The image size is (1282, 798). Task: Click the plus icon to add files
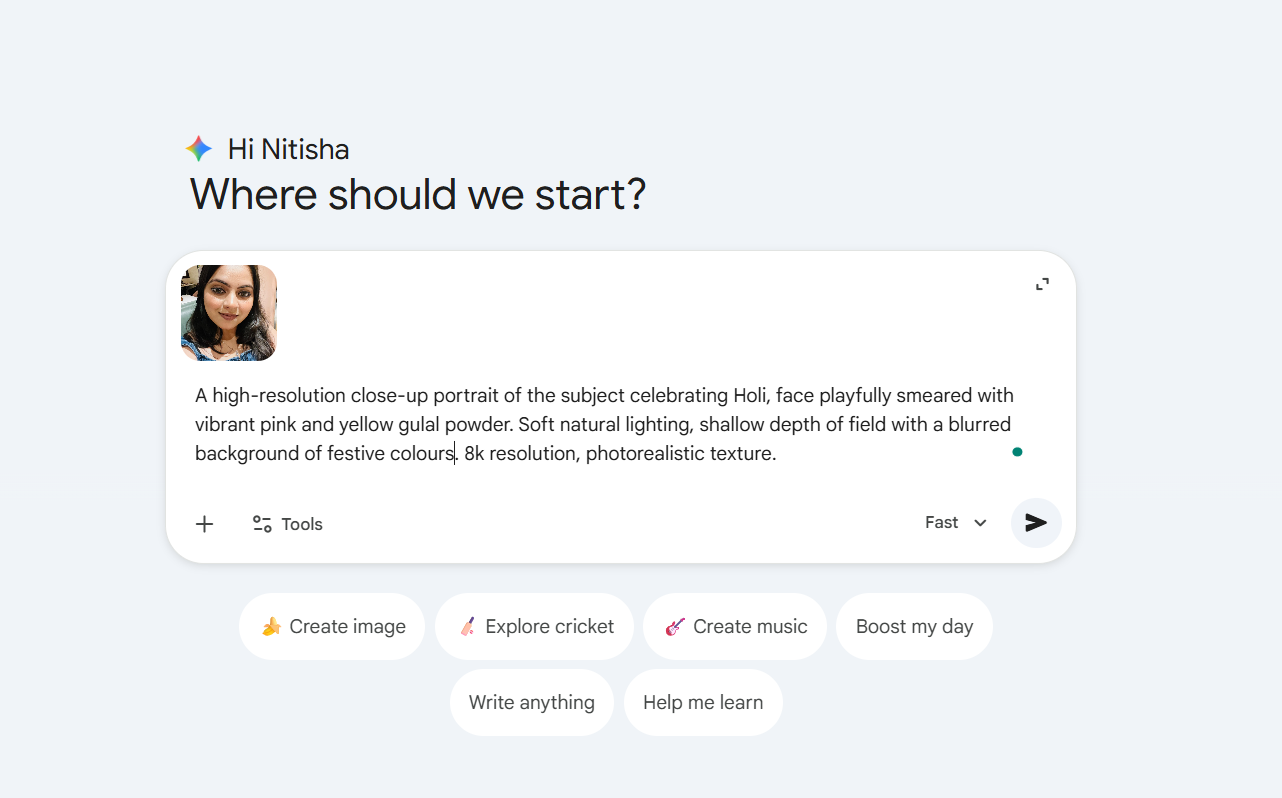[x=204, y=524]
